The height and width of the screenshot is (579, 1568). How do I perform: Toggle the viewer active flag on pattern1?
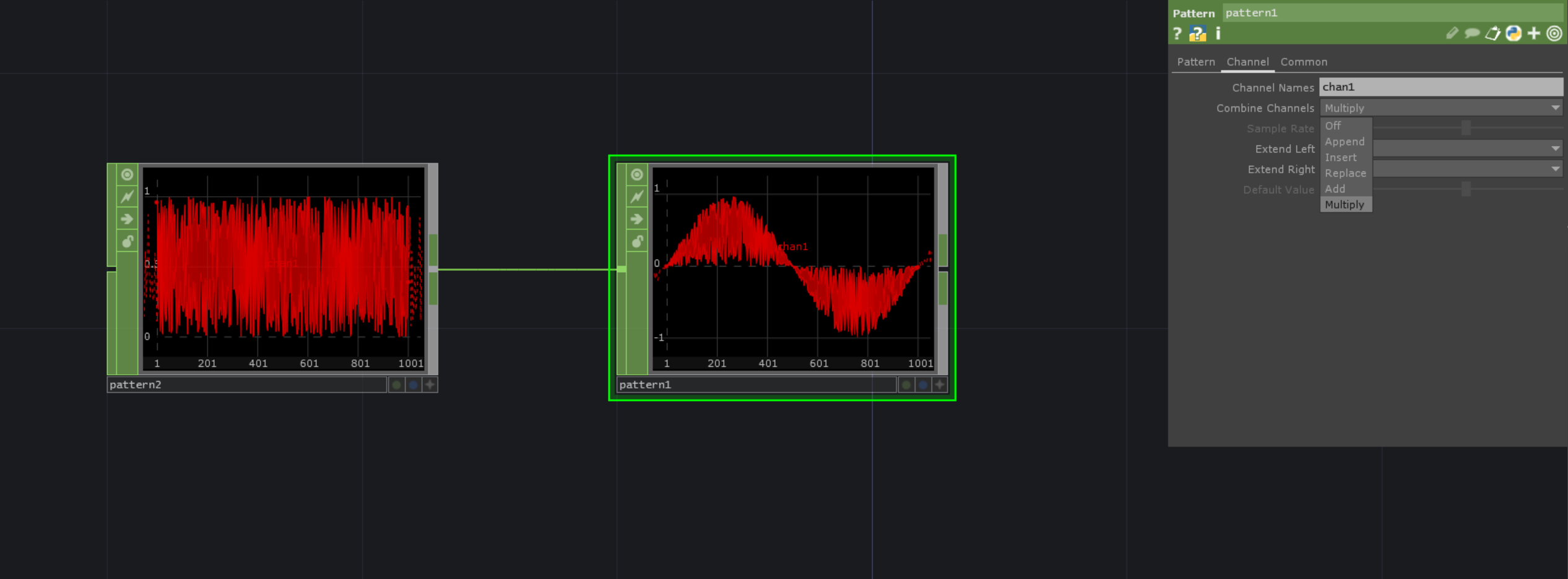(x=636, y=175)
